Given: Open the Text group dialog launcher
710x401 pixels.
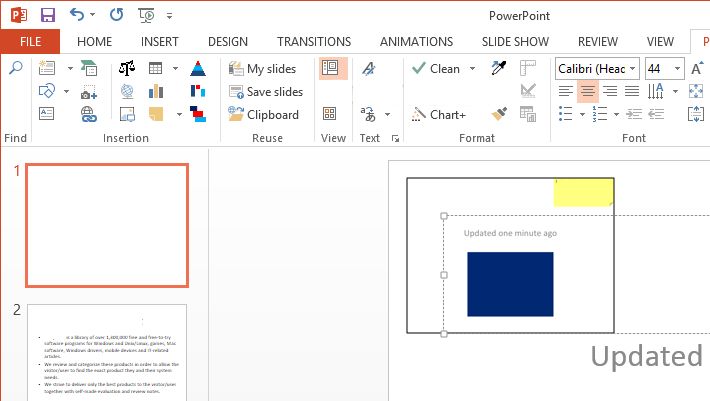Looking at the screenshot, I should (x=395, y=138).
